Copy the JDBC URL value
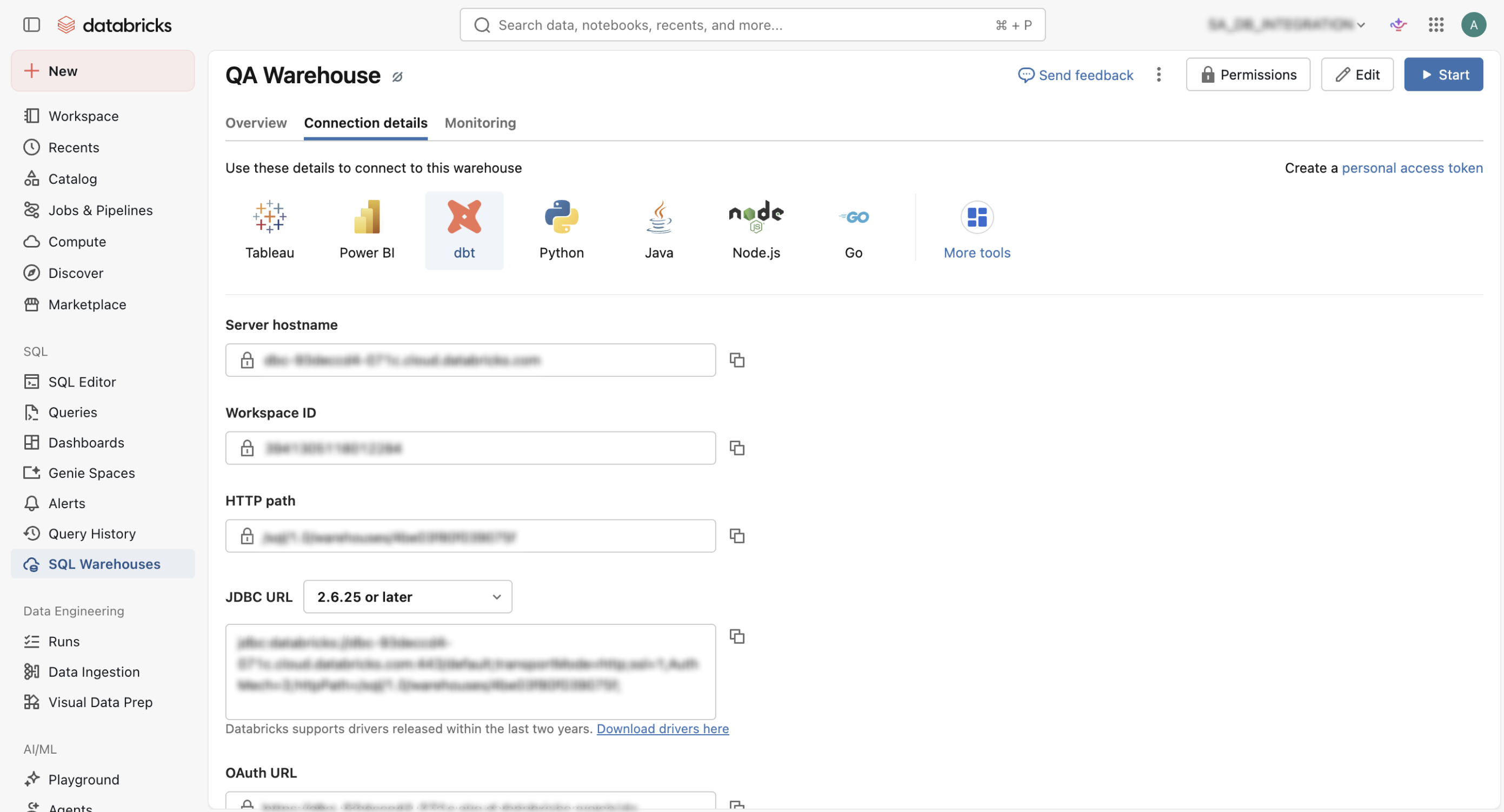The width and height of the screenshot is (1504, 812). pos(737,636)
